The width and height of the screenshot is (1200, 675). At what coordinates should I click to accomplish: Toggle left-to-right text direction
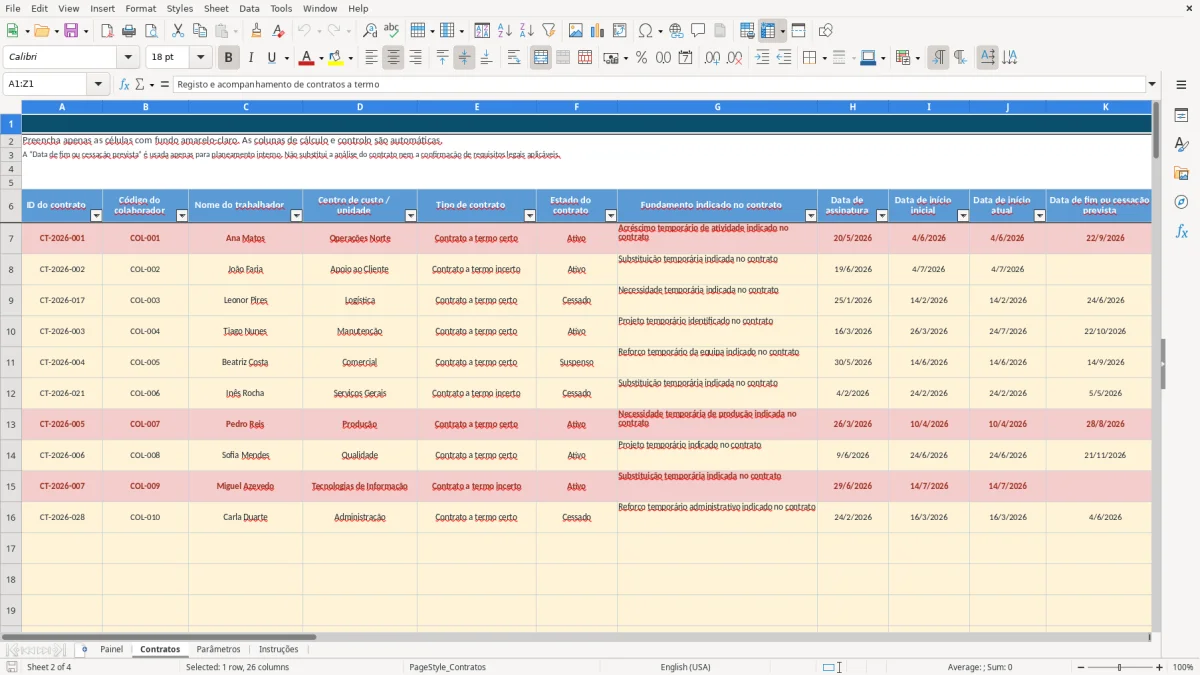click(938, 58)
